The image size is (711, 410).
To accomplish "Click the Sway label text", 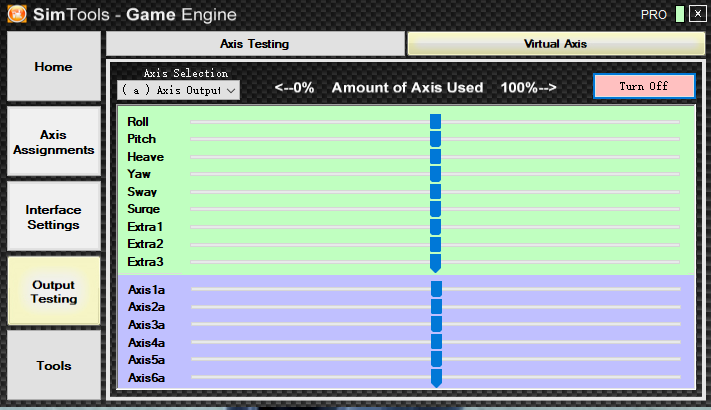I will point(142,191).
